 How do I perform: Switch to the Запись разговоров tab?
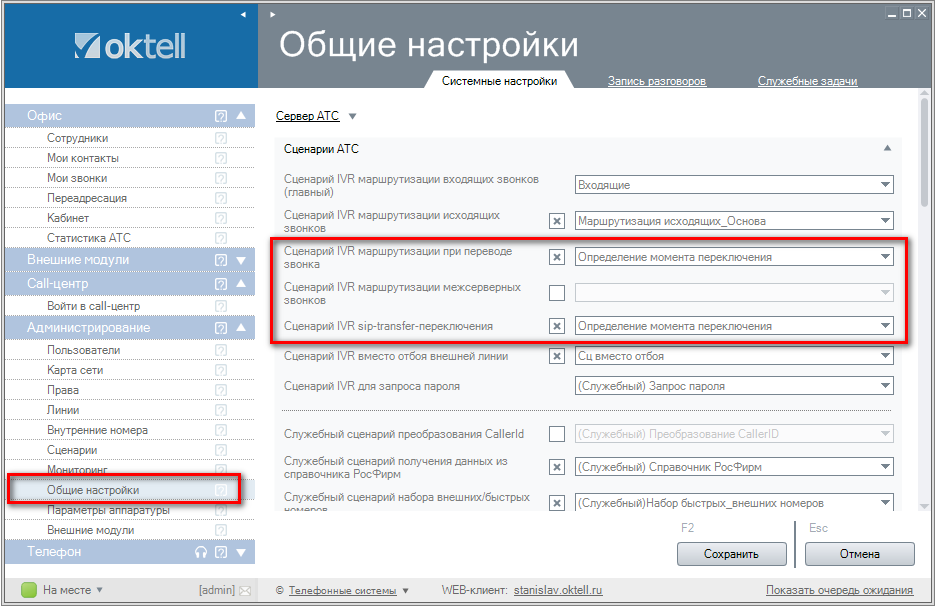(657, 81)
